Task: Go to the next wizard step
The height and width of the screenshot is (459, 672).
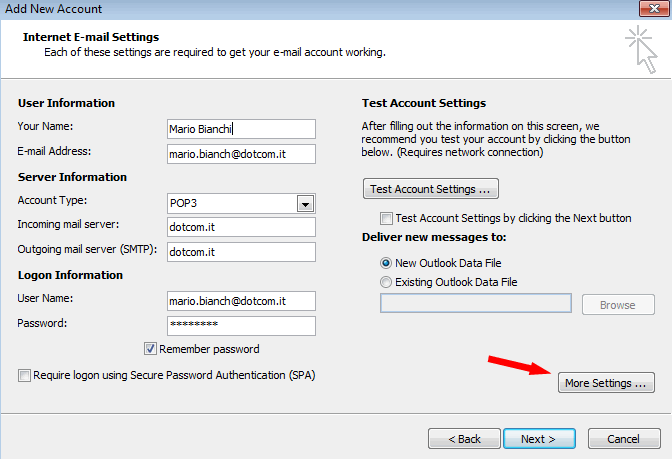Action: click(539, 439)
